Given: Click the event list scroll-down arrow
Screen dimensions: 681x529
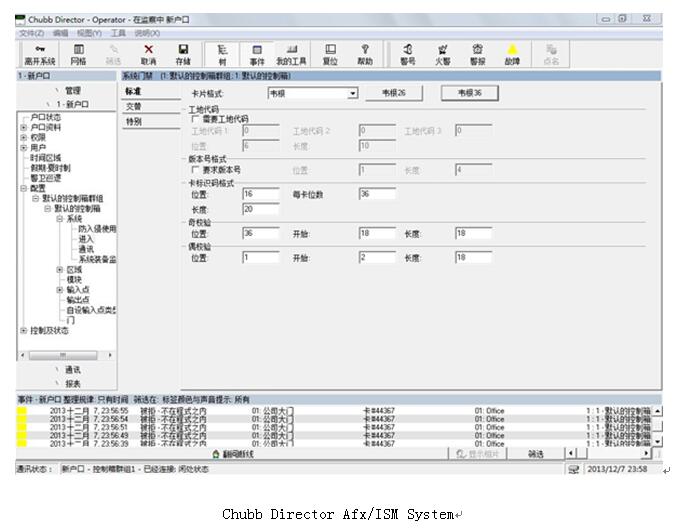Looking at the screenshot, I should [658, 442].
